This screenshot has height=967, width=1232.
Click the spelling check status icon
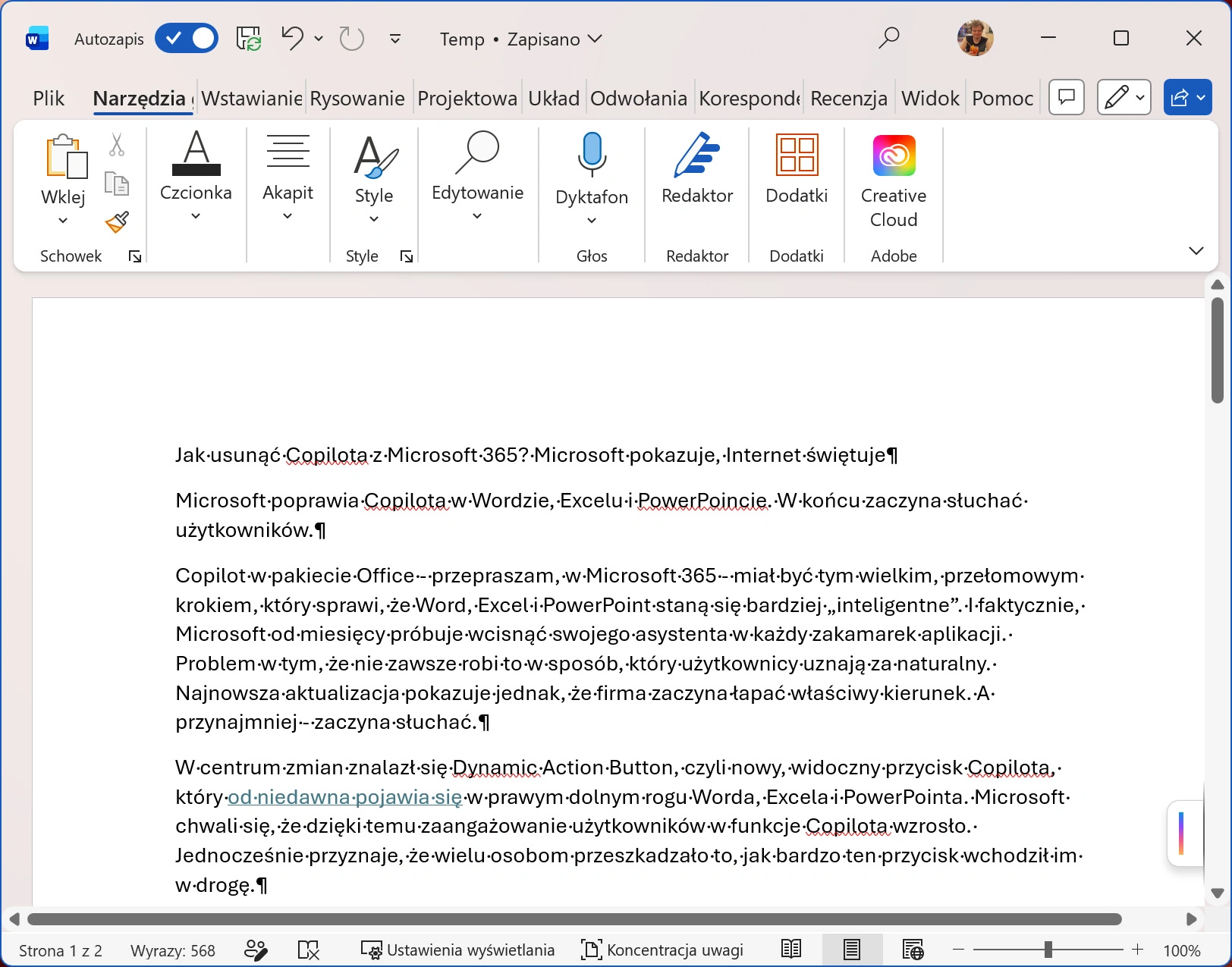tap(309, 950)
